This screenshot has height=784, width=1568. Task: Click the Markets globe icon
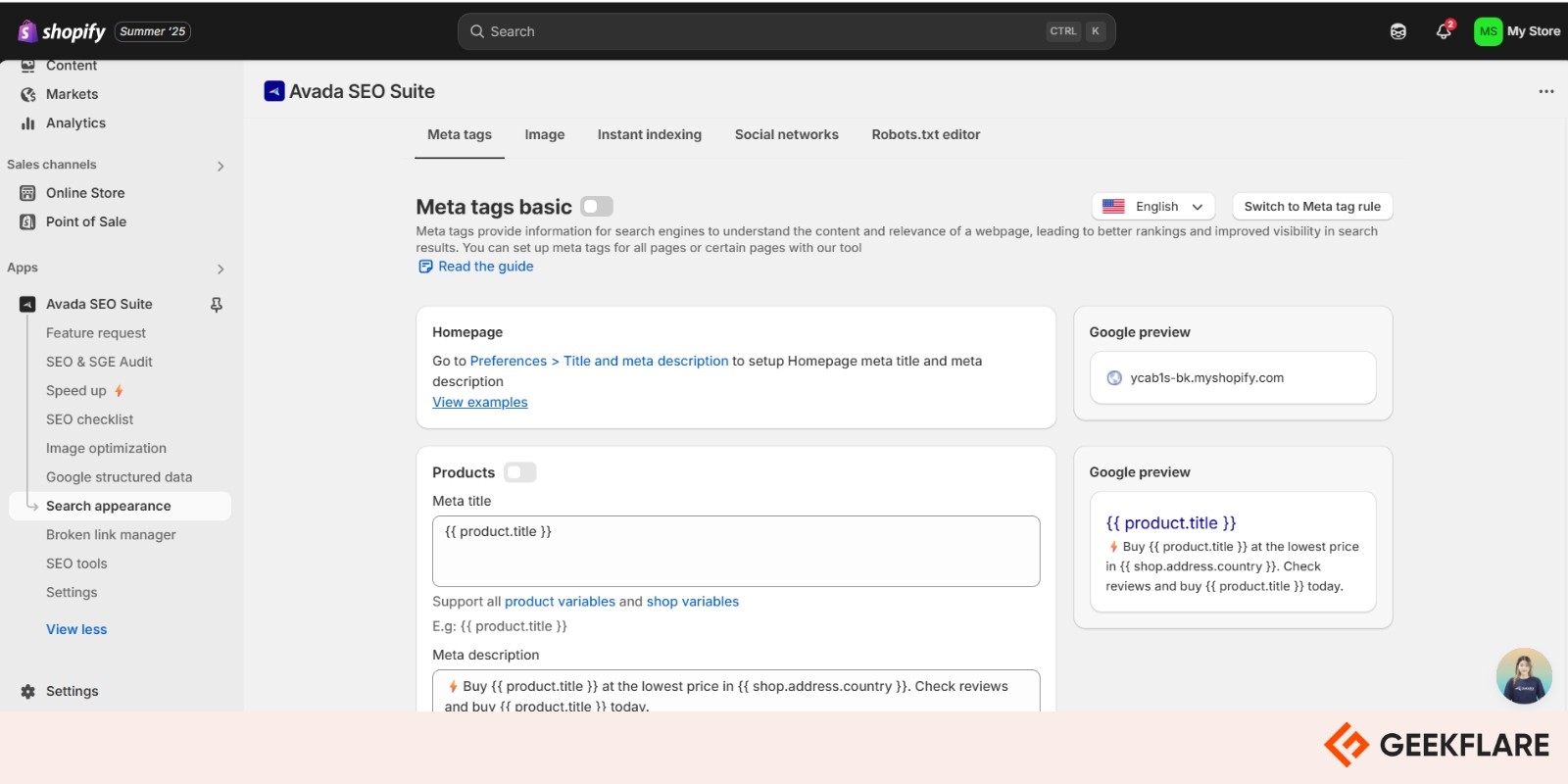click(27, 94)
